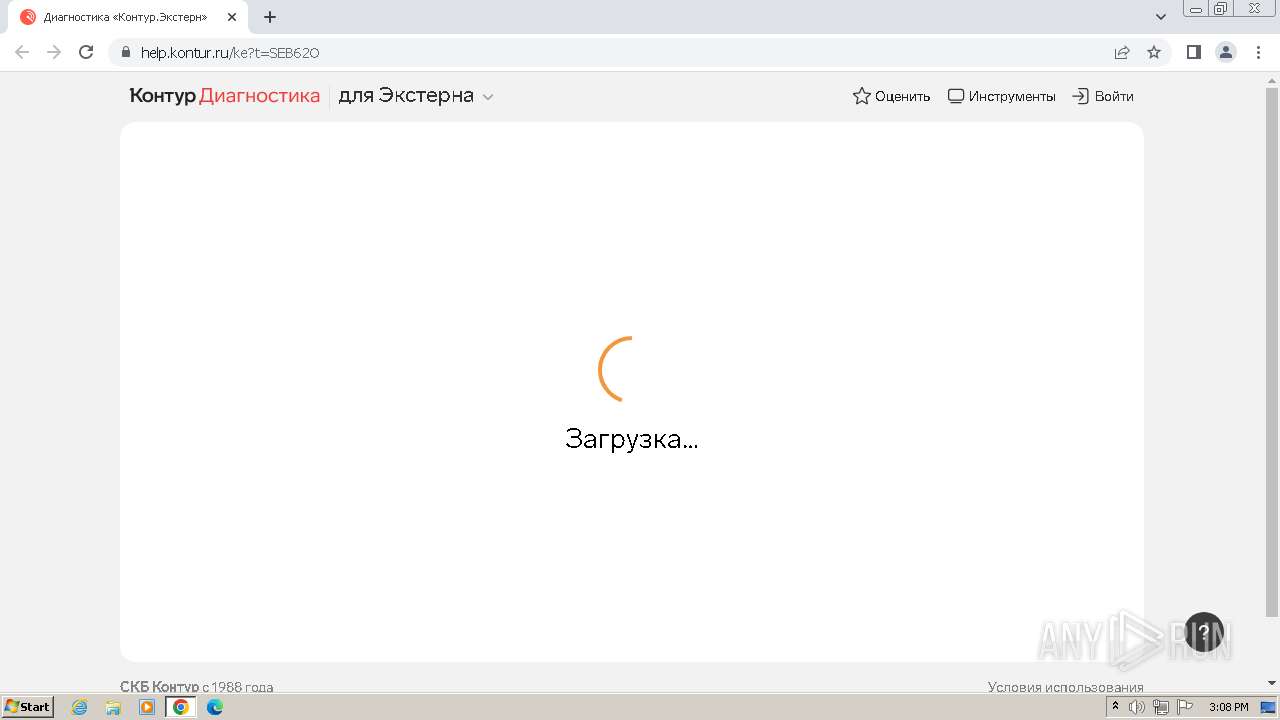Open the help question-mark bubble

pyautogui.click(x=1204, y=632)
